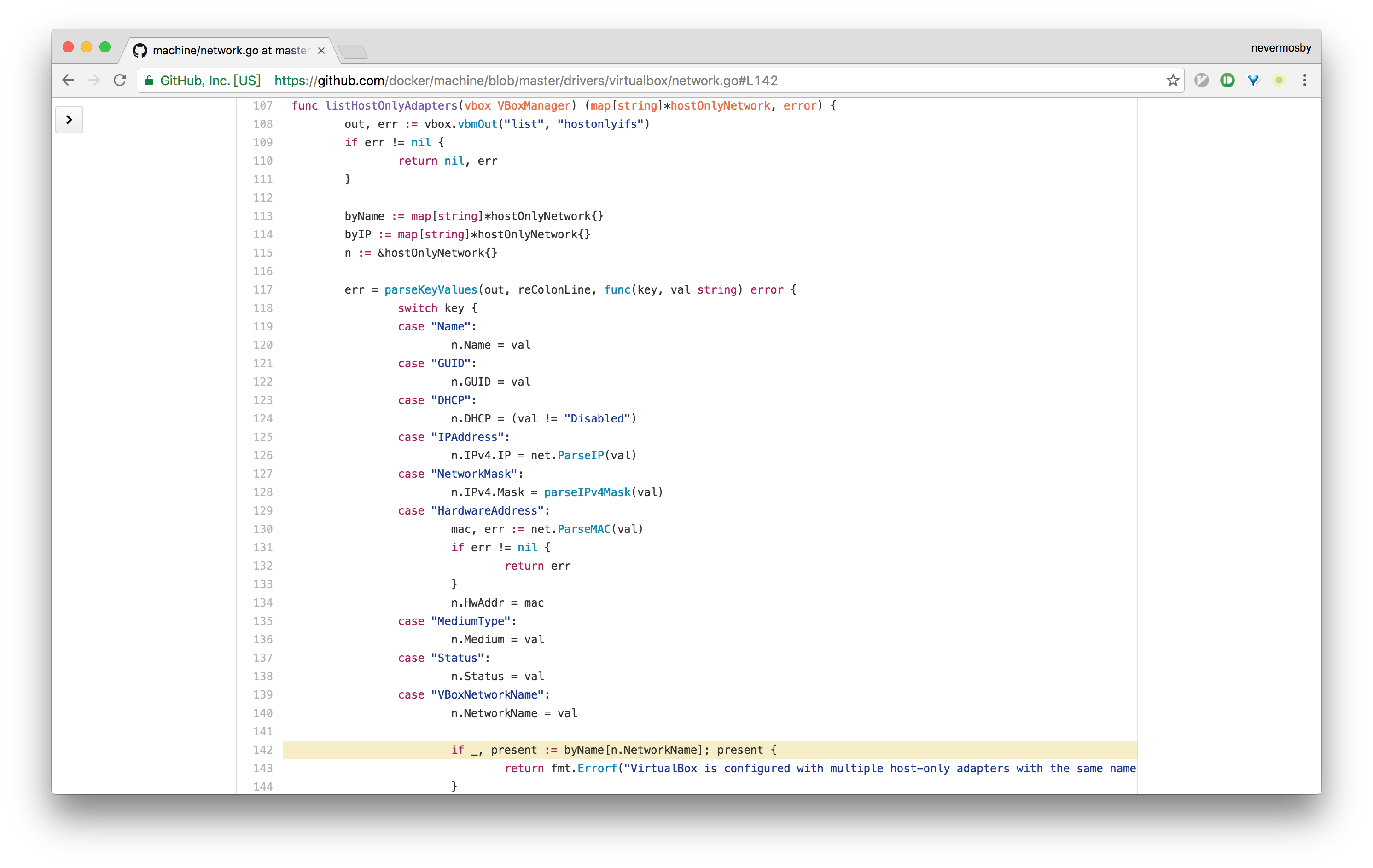Click the GitHub favicon on the tab
This screenshot has height=868, width=1373.
140,51
